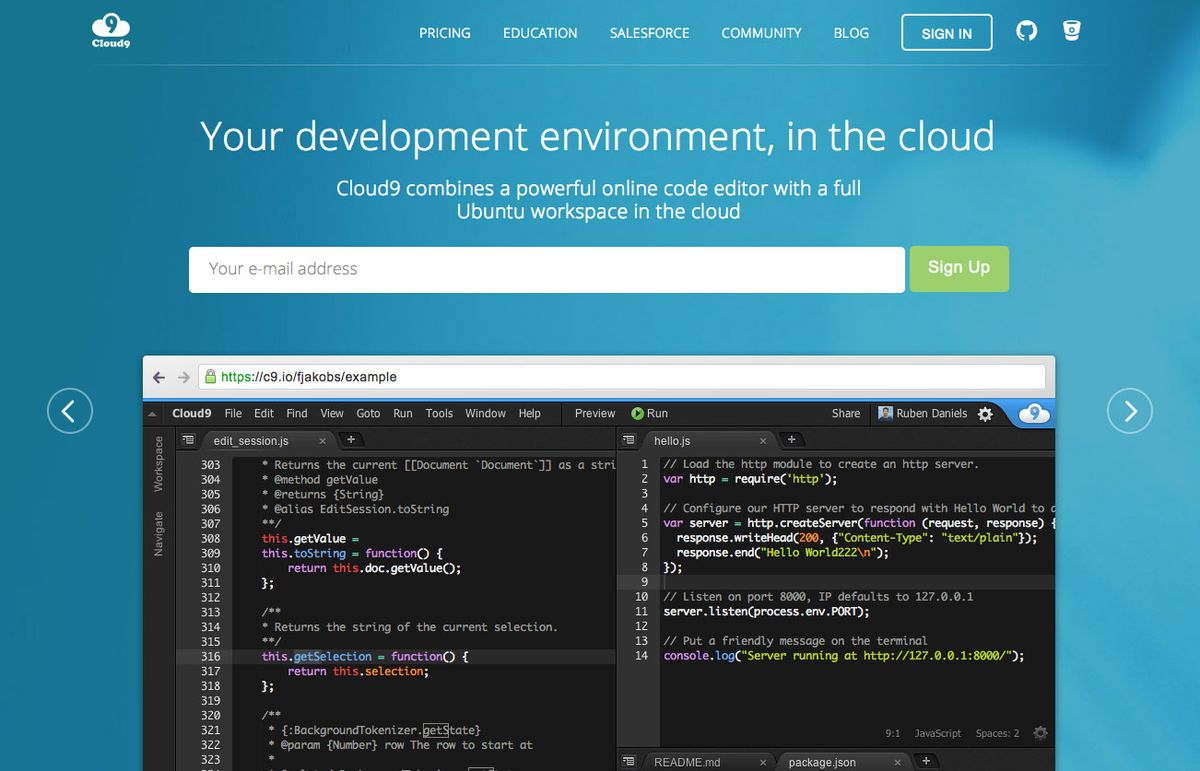This screenshot has width=1200, height=771.
Task: Advance the carousel with the right arrow
Action: click(x=1130, y=411)
